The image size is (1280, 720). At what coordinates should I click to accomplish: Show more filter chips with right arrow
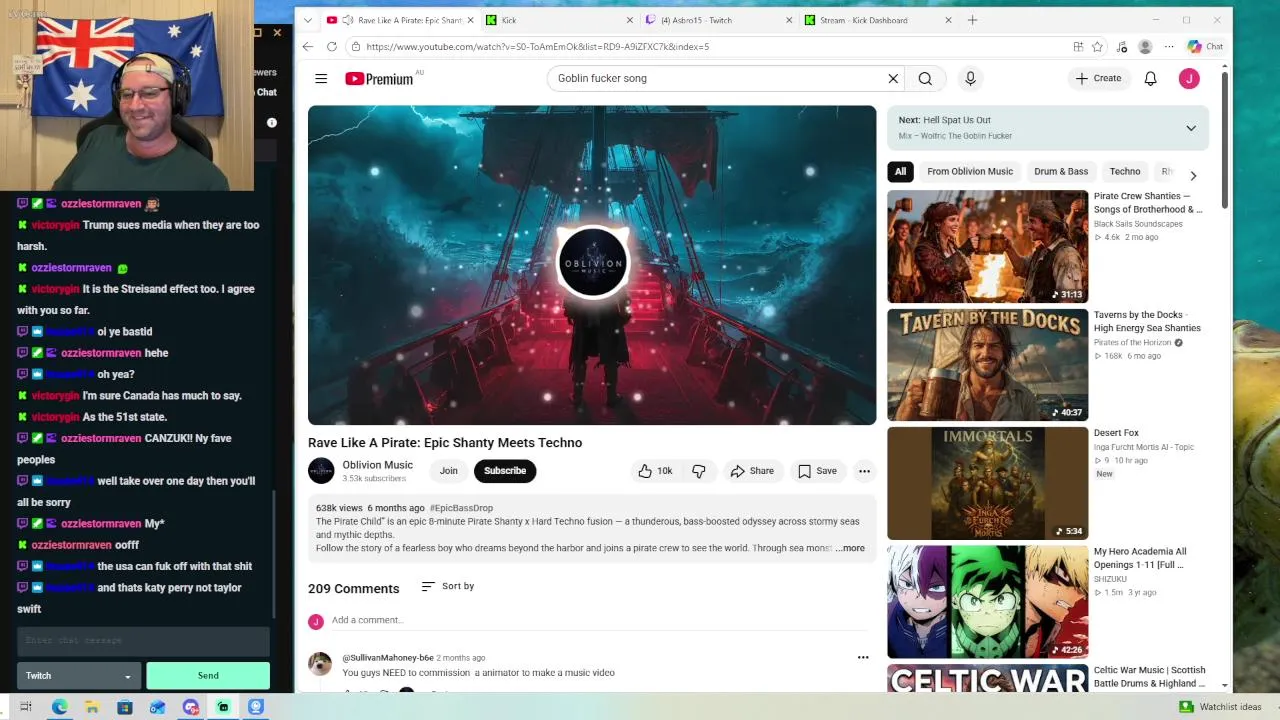[x=1193, y=175]
